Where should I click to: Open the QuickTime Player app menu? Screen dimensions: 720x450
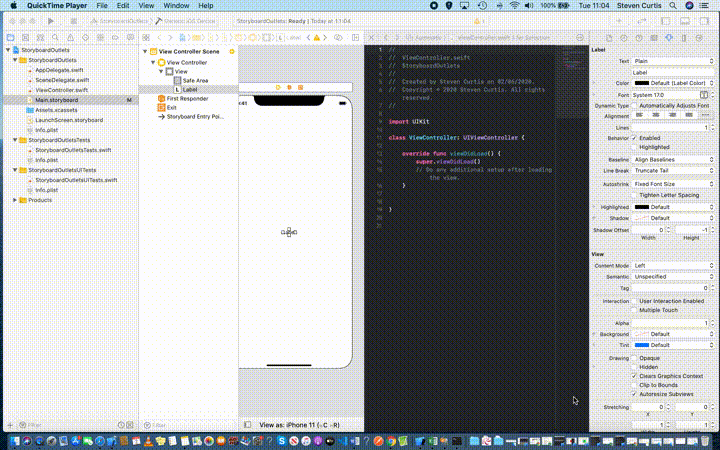point(57,6)
